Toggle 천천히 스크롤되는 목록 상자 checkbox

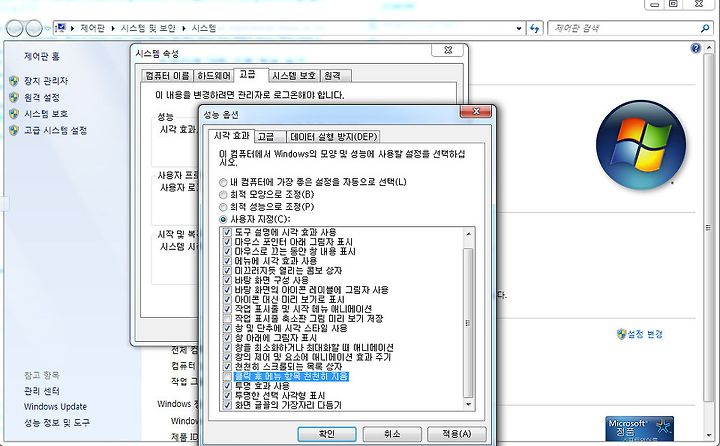(227, 367)
